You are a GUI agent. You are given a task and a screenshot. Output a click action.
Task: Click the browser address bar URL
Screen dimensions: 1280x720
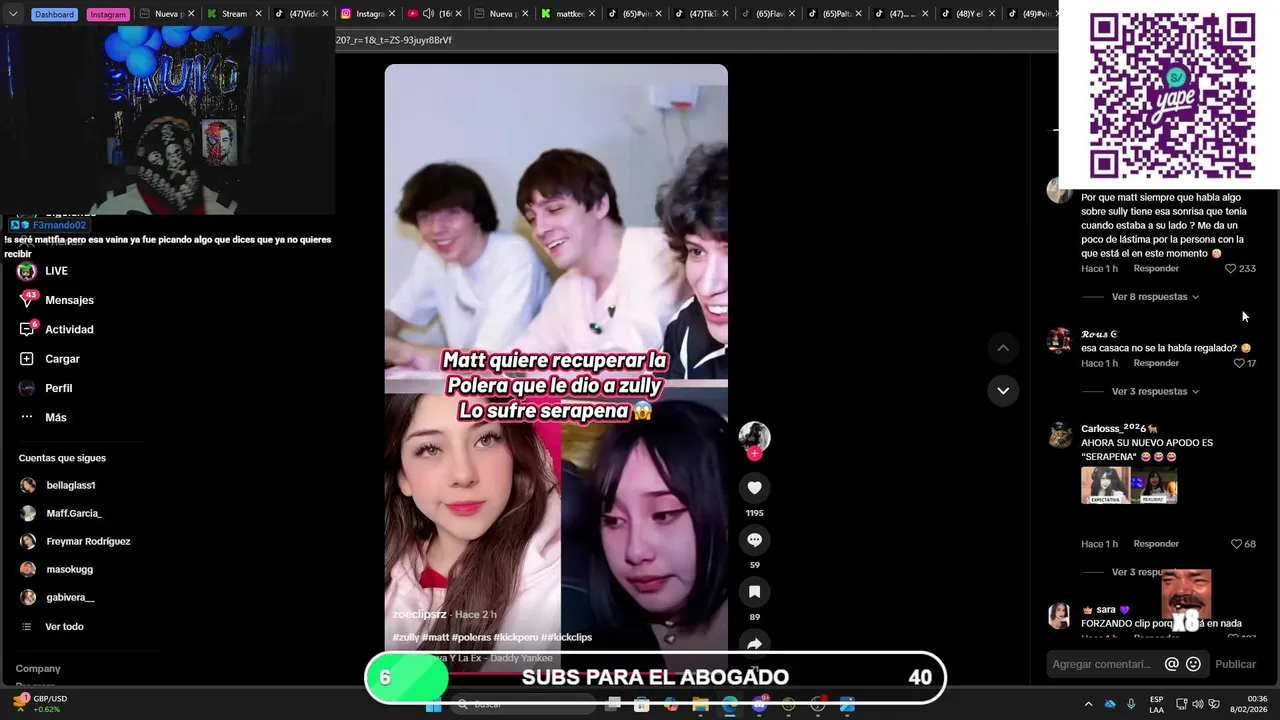pyautogui.click(x=394, y=40)
